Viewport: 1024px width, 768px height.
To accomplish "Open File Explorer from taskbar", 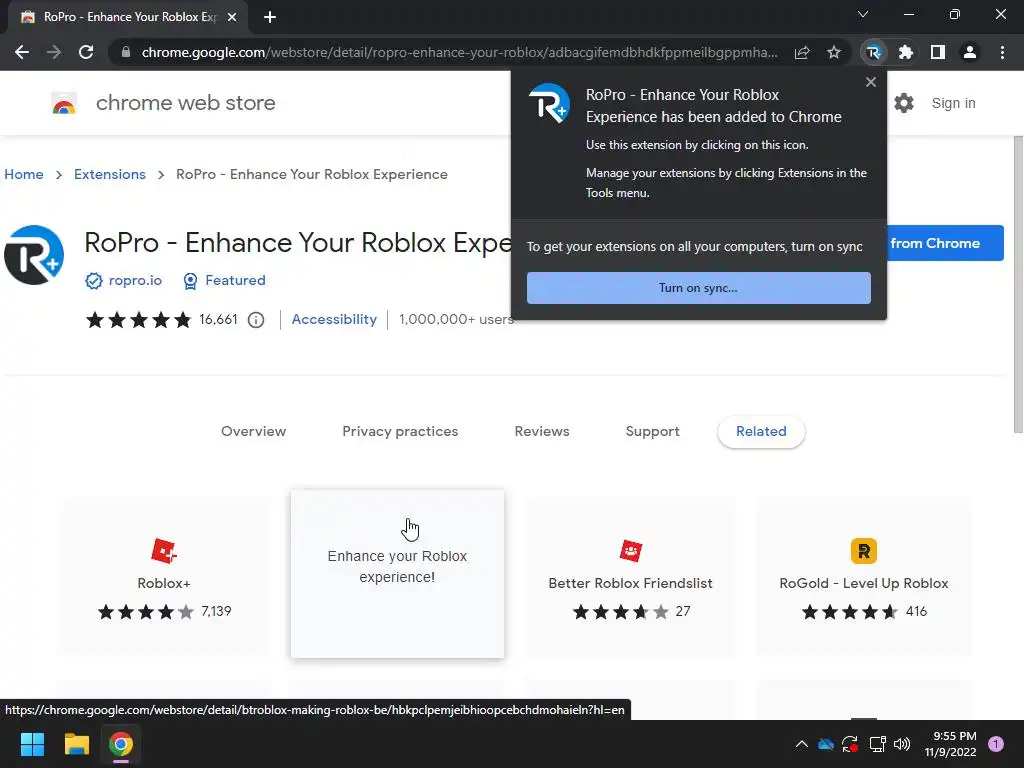I will [76, 744].
